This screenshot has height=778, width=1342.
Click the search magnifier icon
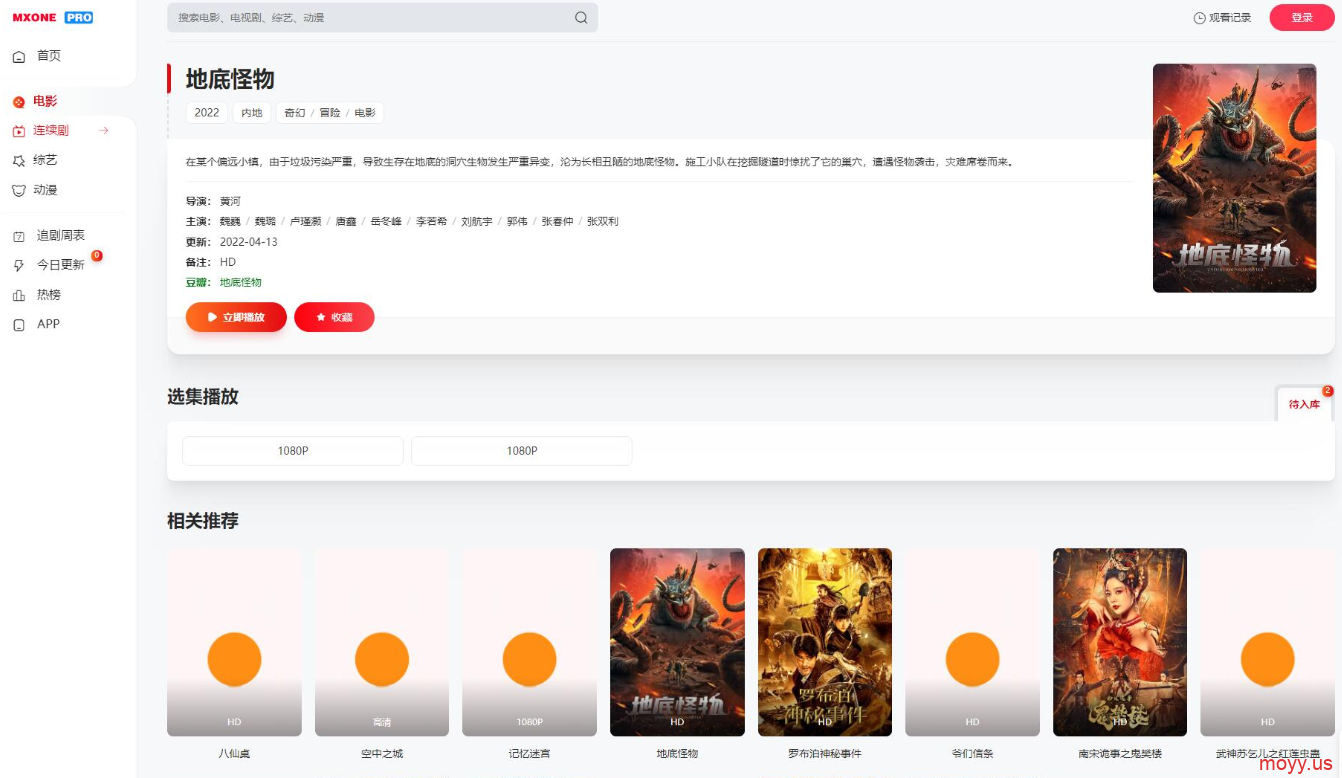(581, 18)
